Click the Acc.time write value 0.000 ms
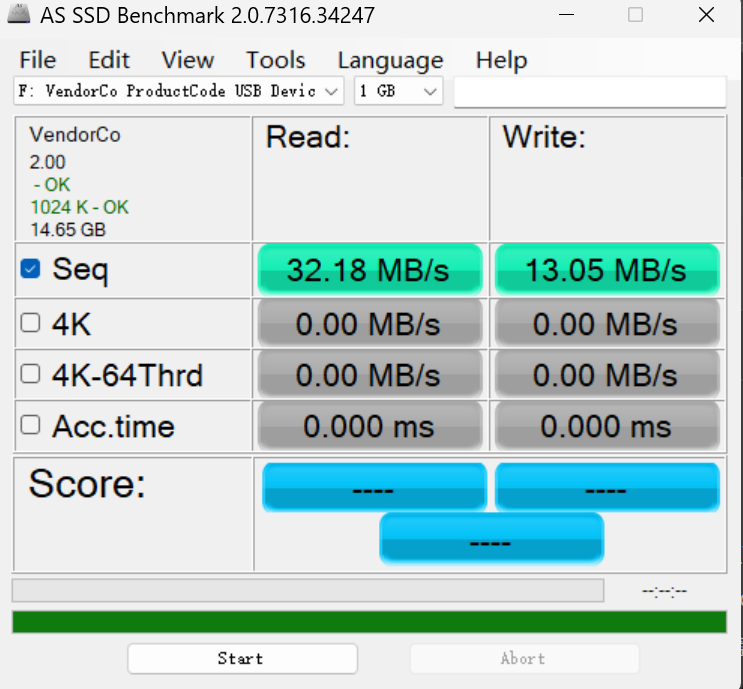This screenshot has width=743, height=689. 607,426
